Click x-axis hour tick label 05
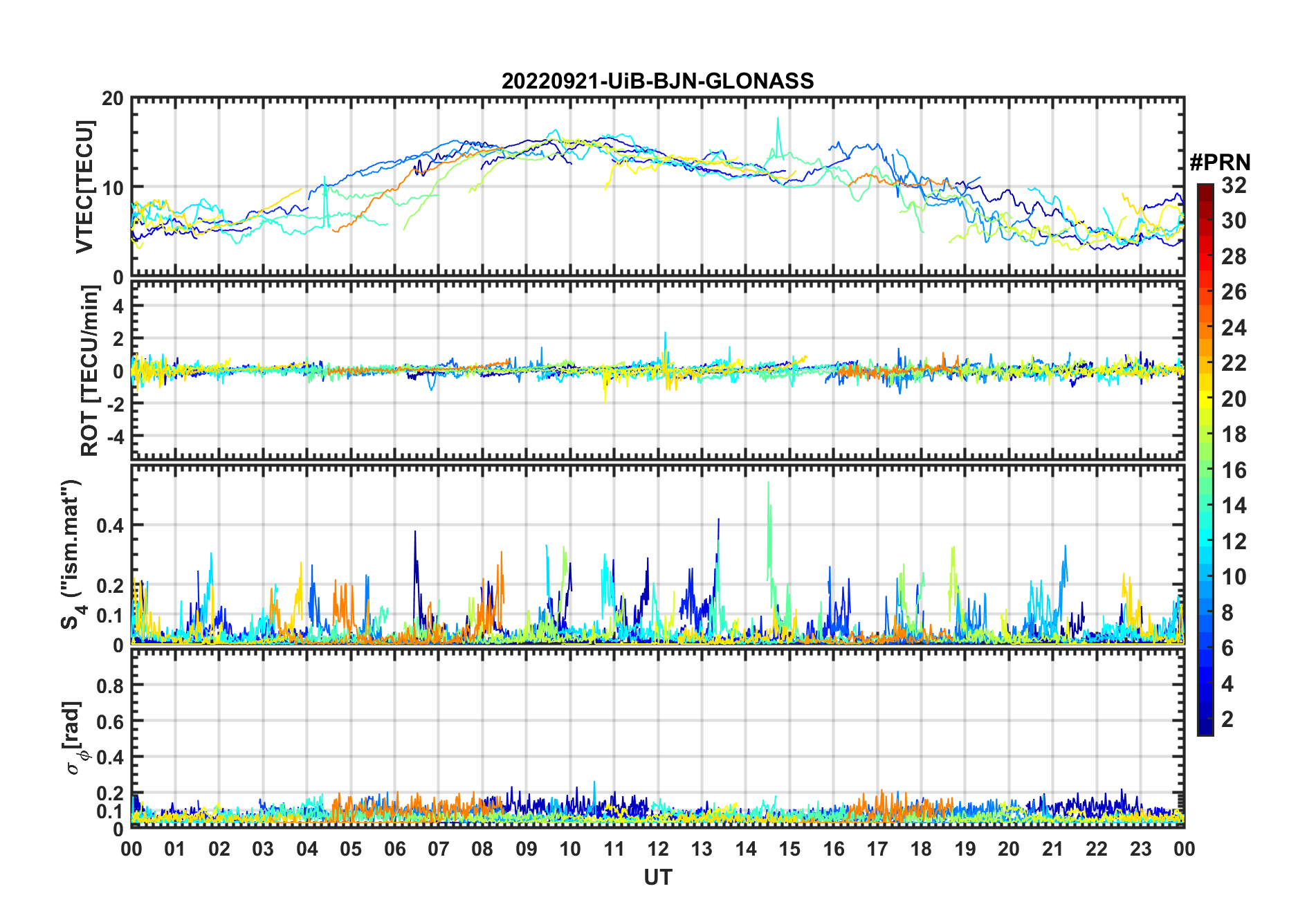1316x920 pixels. (x=351, y=849)
